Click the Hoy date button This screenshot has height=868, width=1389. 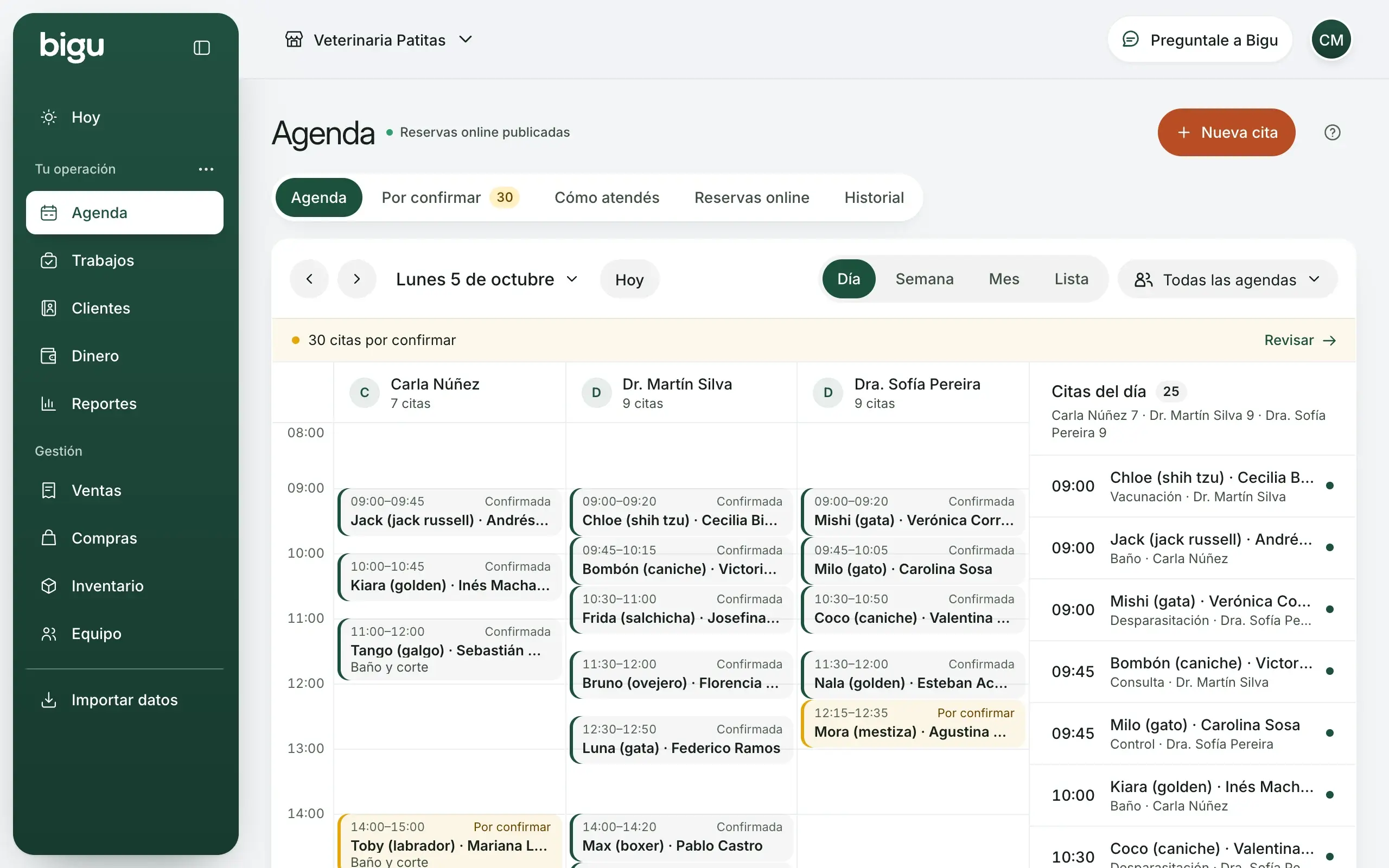point(629,279)
